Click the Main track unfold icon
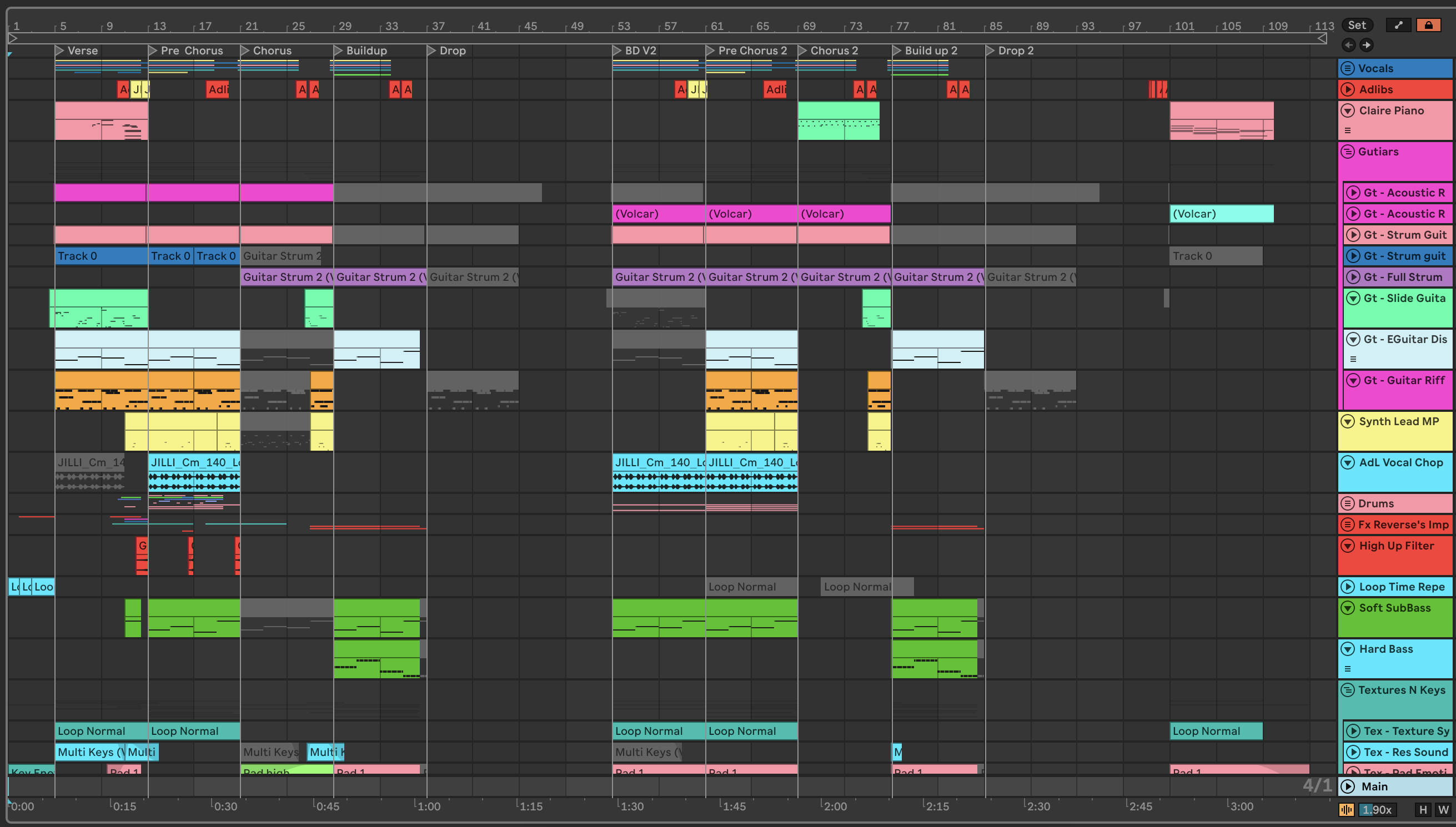The width and height of the screenshot is (1456, 827). click(x=1348, y=786)
